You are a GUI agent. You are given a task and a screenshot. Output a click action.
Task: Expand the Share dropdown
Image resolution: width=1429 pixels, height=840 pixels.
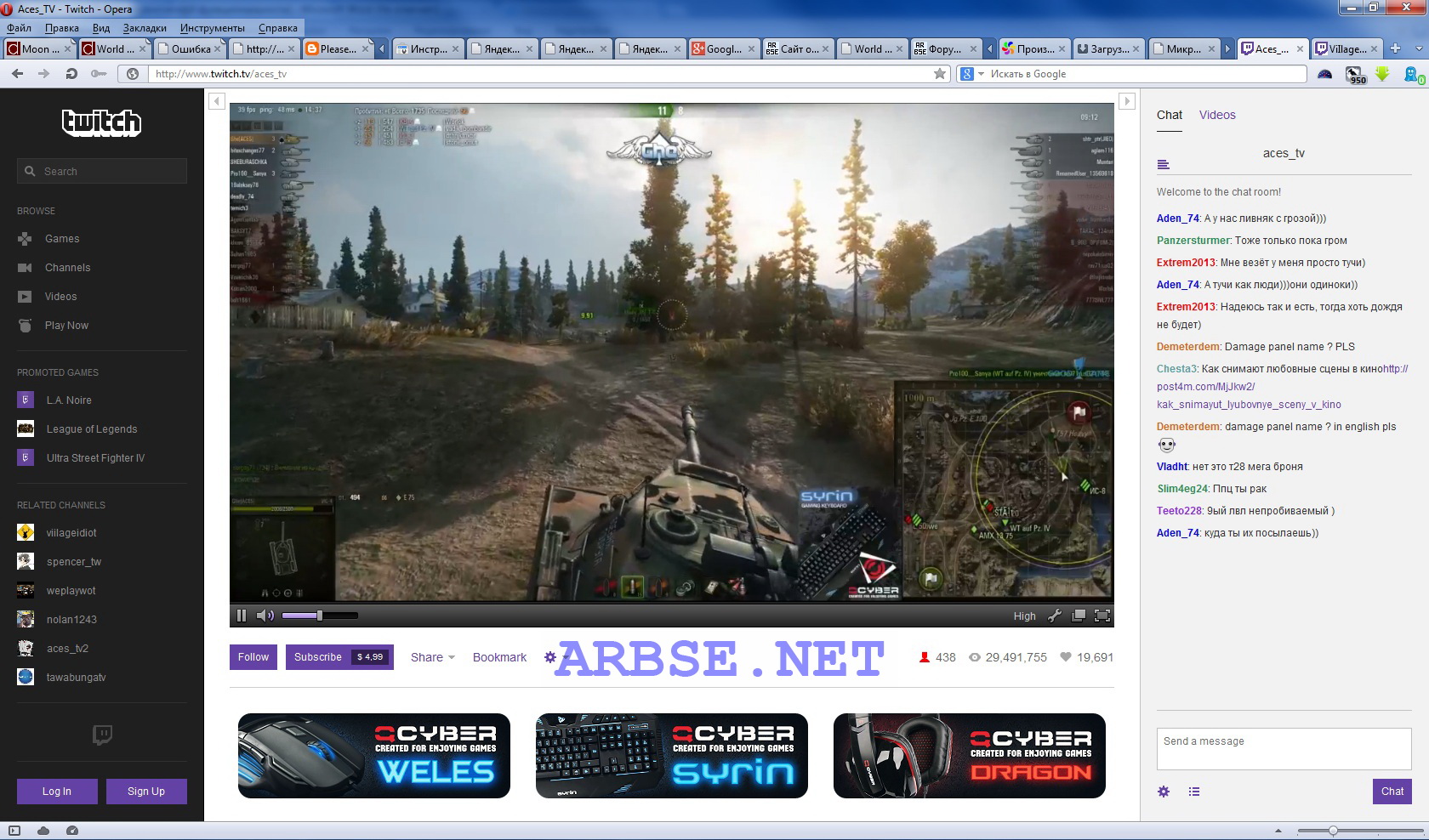(x=433, y=657)
